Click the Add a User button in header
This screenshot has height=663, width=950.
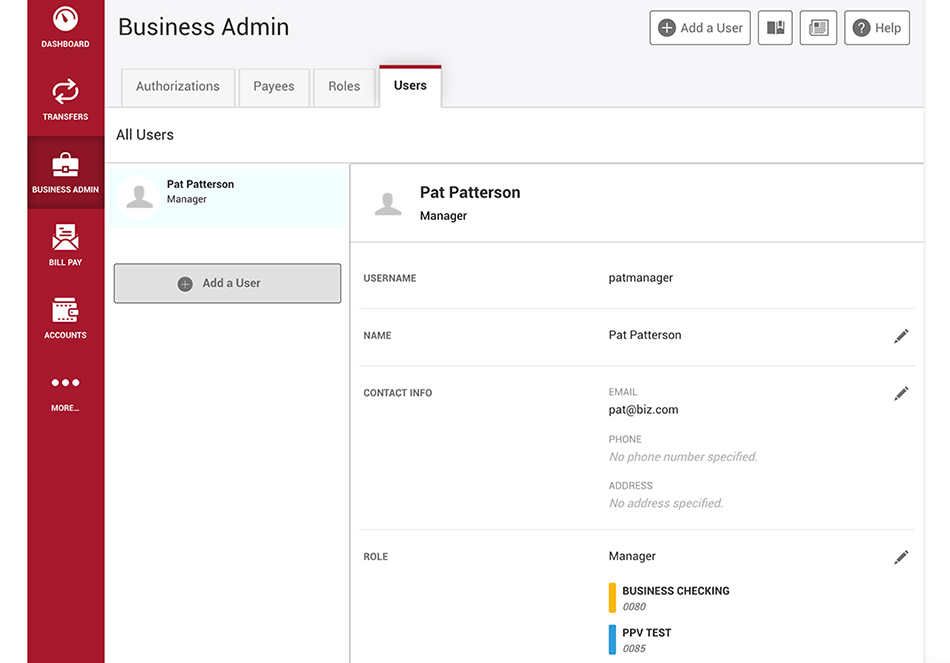pyautogui.click(x=700, y=28)
